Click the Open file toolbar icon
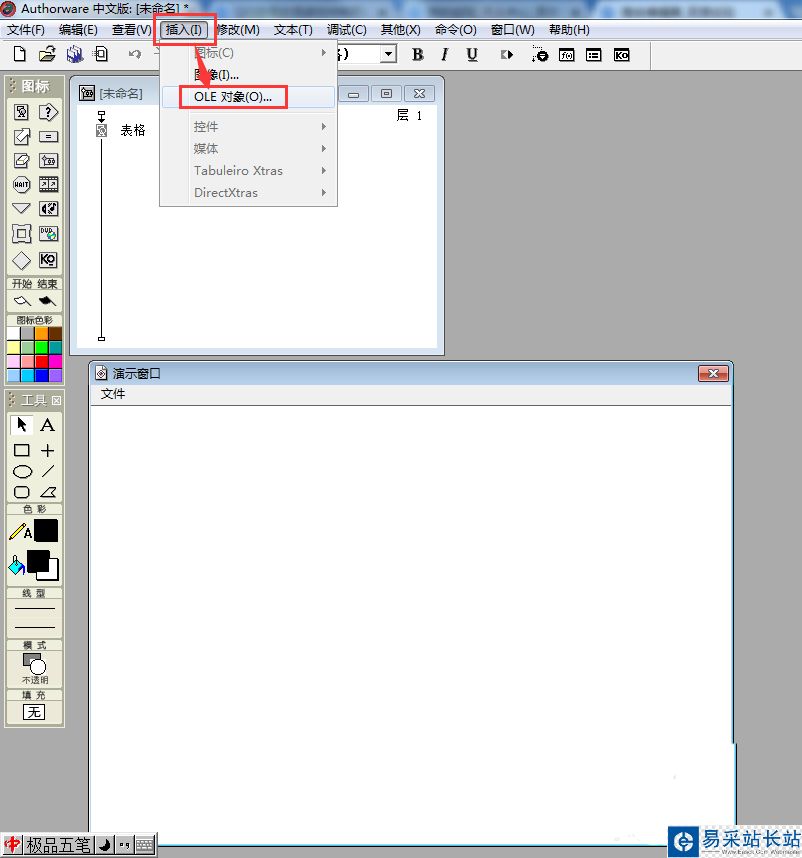This screenshot has width=802, height=858. (x=47, y=54)
